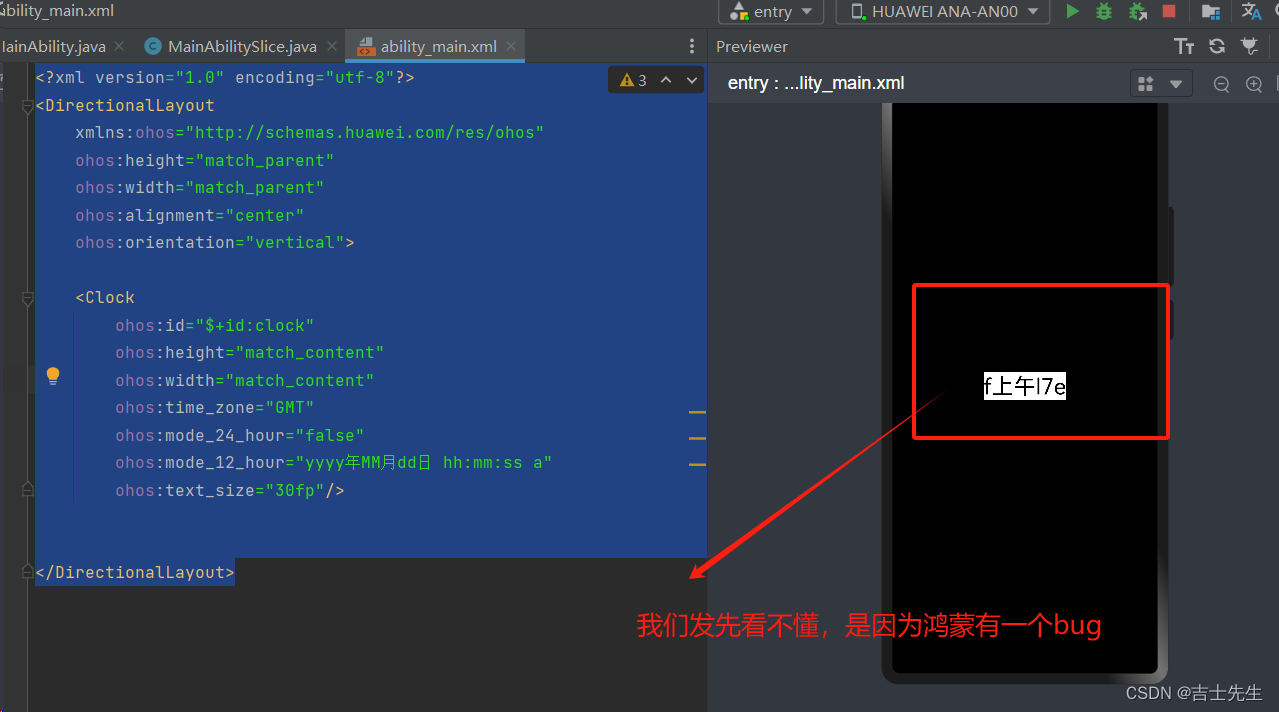
Task: Click the xml version declaration line
Action: coord(224,77)
